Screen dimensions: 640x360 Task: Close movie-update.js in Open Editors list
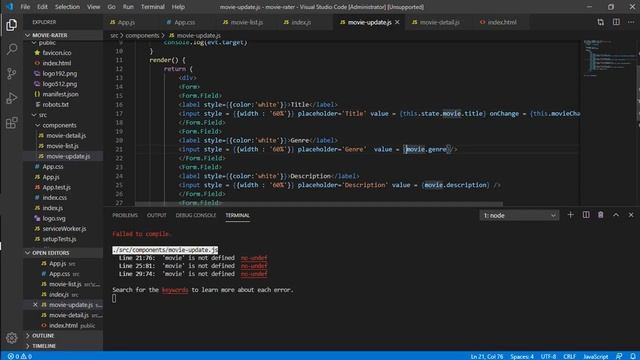click(x=35, y=304)
